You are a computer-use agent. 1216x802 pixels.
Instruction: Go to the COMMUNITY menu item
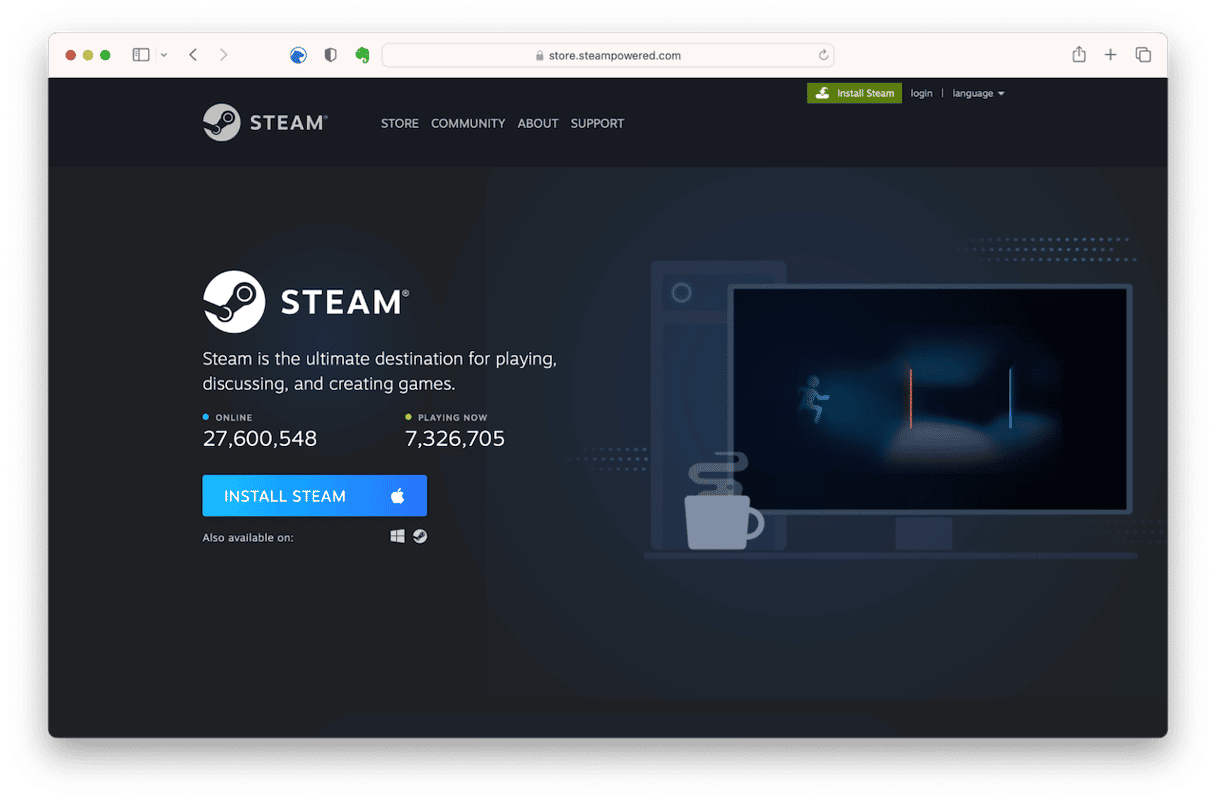pyautogui.click(x=468, y=123)
